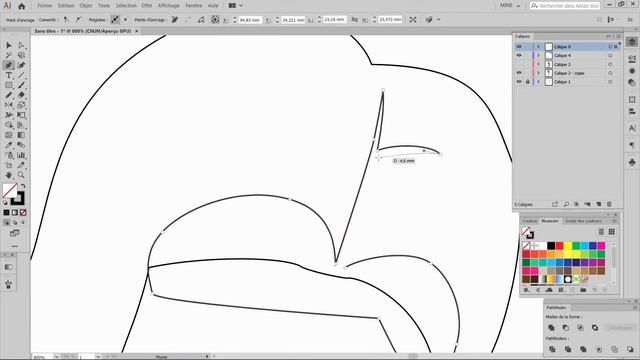Click the Adobe Stock search field
Viewport: 640px width, 360px height.
565,6
